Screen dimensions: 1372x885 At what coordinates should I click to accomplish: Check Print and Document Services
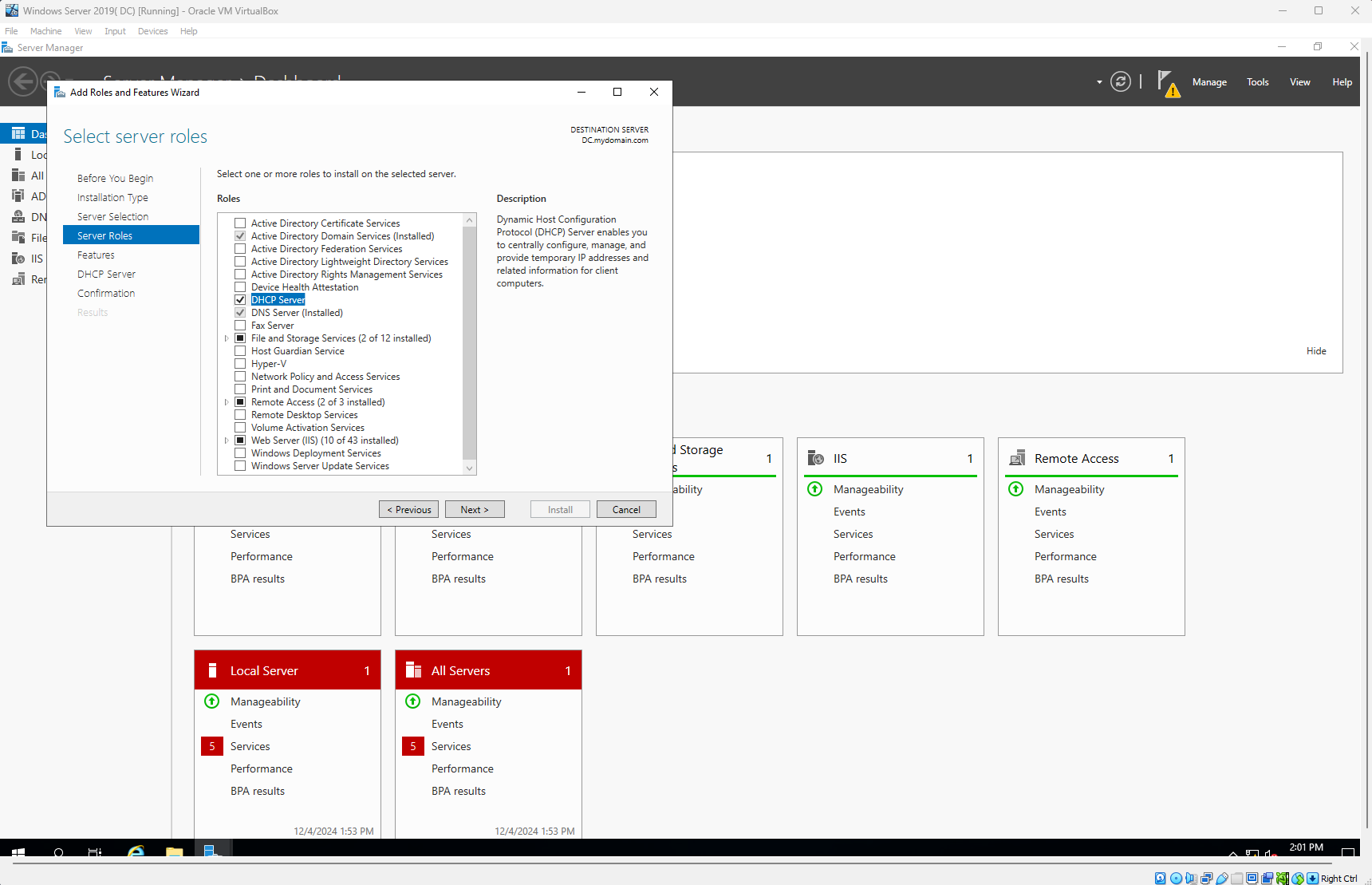click(240, 389)
